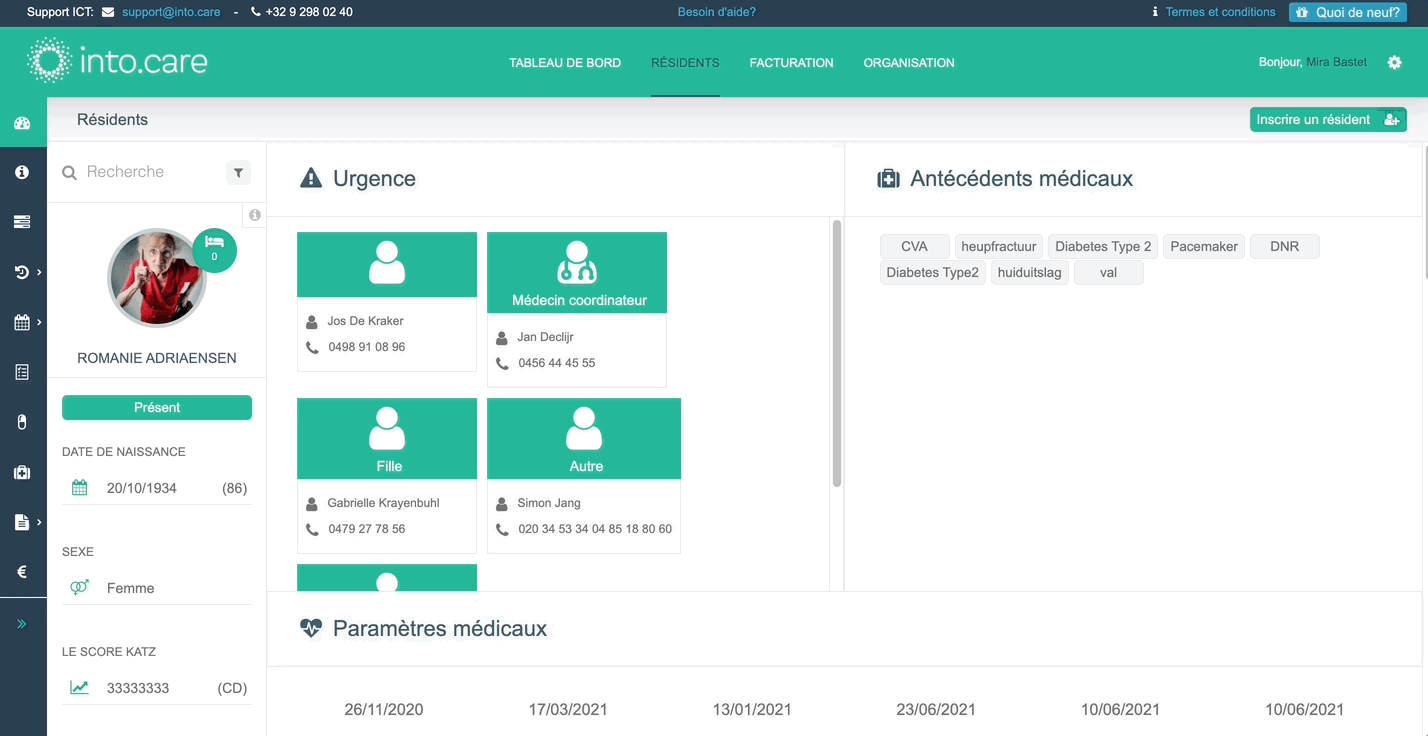Select the Pacemaker tag
Image resolution: width=1428 pixels, height=736 pixels.
1204,246
